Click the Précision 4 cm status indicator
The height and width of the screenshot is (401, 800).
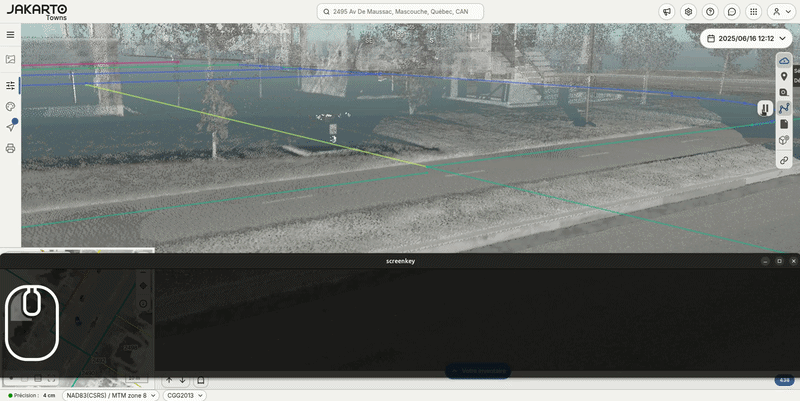[32, 395]
